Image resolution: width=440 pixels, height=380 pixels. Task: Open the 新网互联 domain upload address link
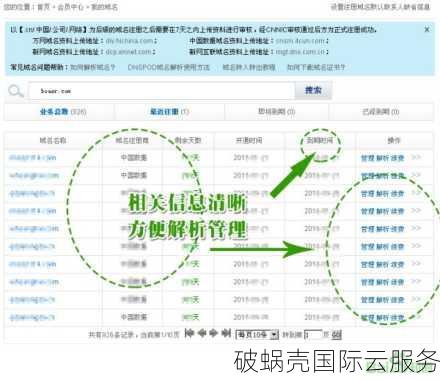tap(300, 52)
